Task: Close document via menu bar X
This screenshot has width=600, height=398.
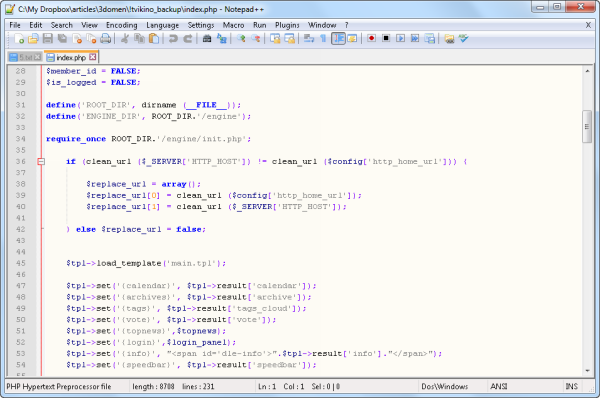Action: [x=588, y=25]
